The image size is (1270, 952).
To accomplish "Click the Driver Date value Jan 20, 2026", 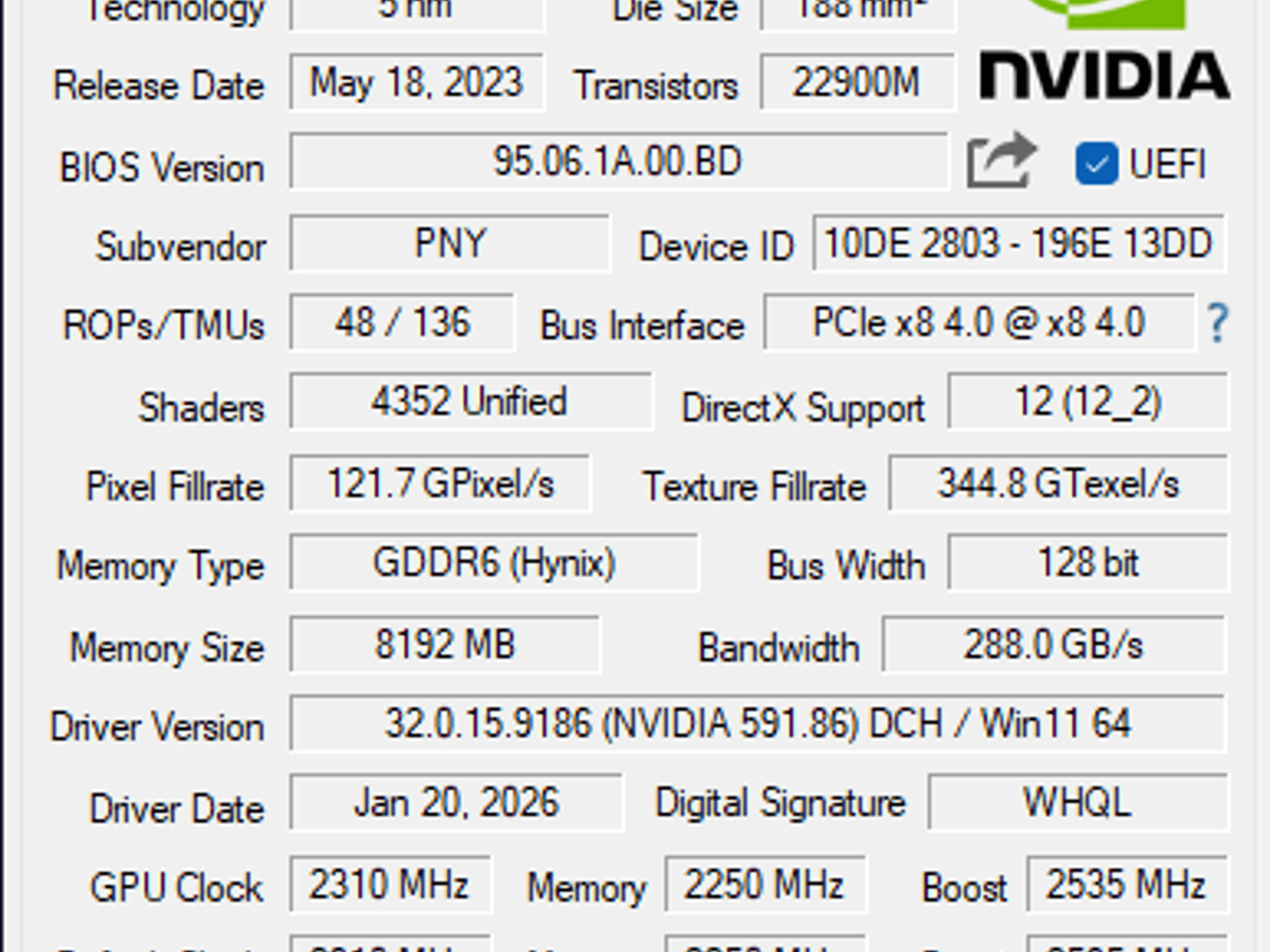I will click(456, 803).
